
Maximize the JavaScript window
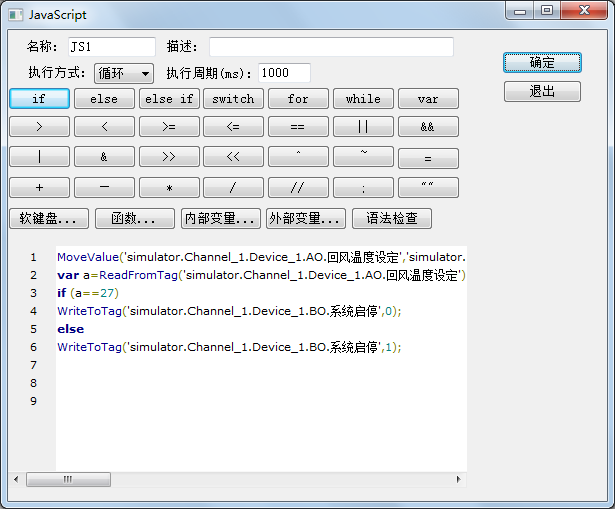click(547, 10)
